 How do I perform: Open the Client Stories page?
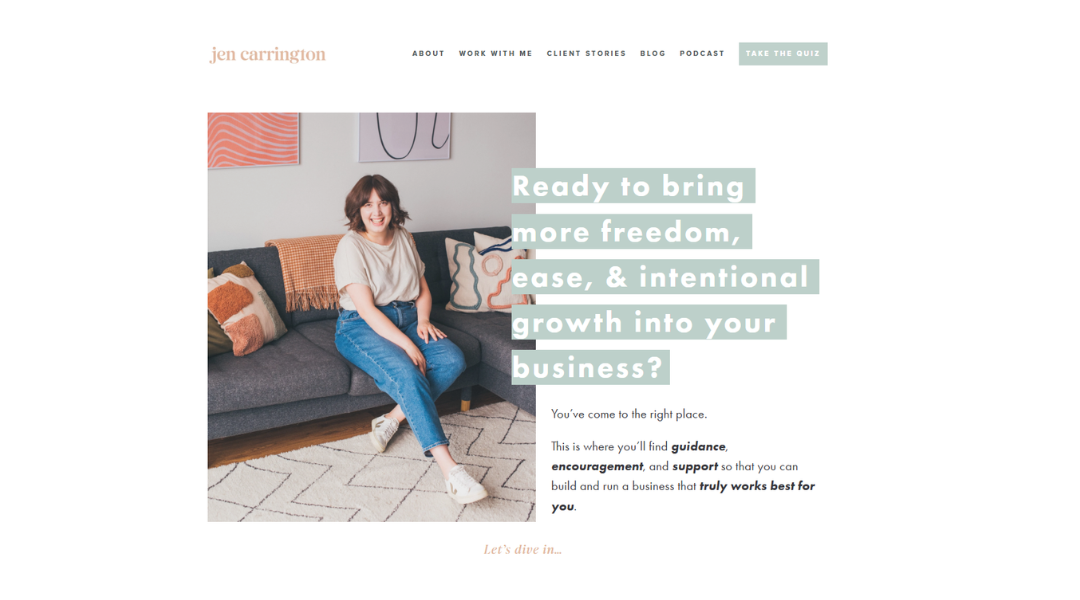(586, 54)
